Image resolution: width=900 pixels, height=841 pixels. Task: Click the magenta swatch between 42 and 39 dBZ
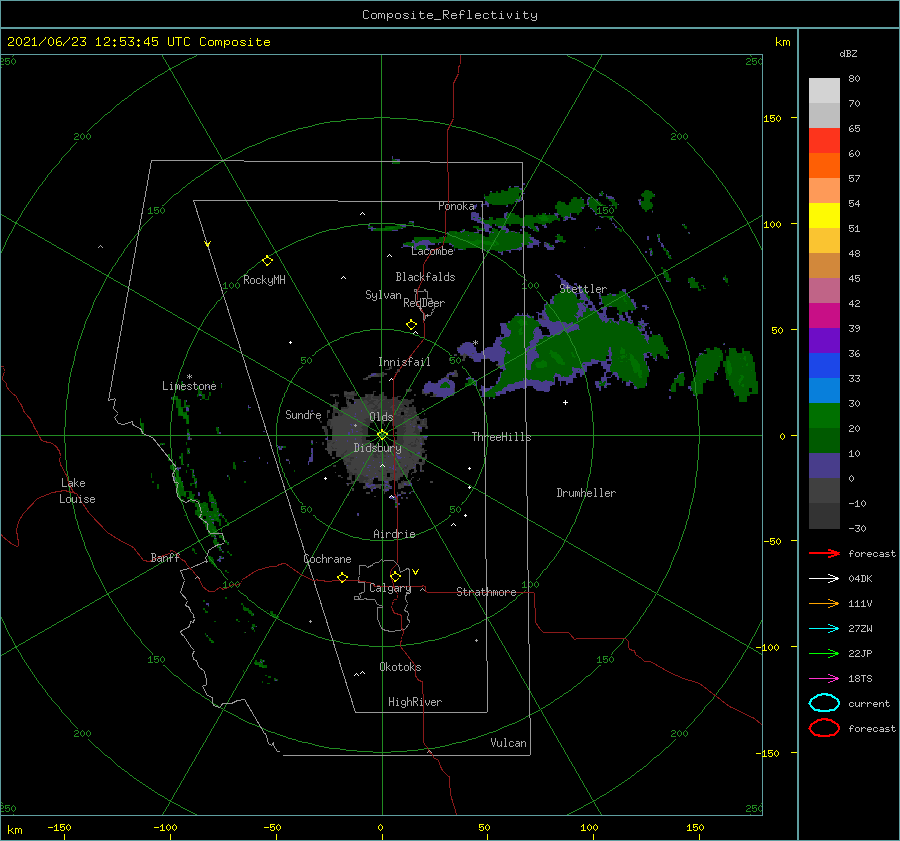click(824, 316)
